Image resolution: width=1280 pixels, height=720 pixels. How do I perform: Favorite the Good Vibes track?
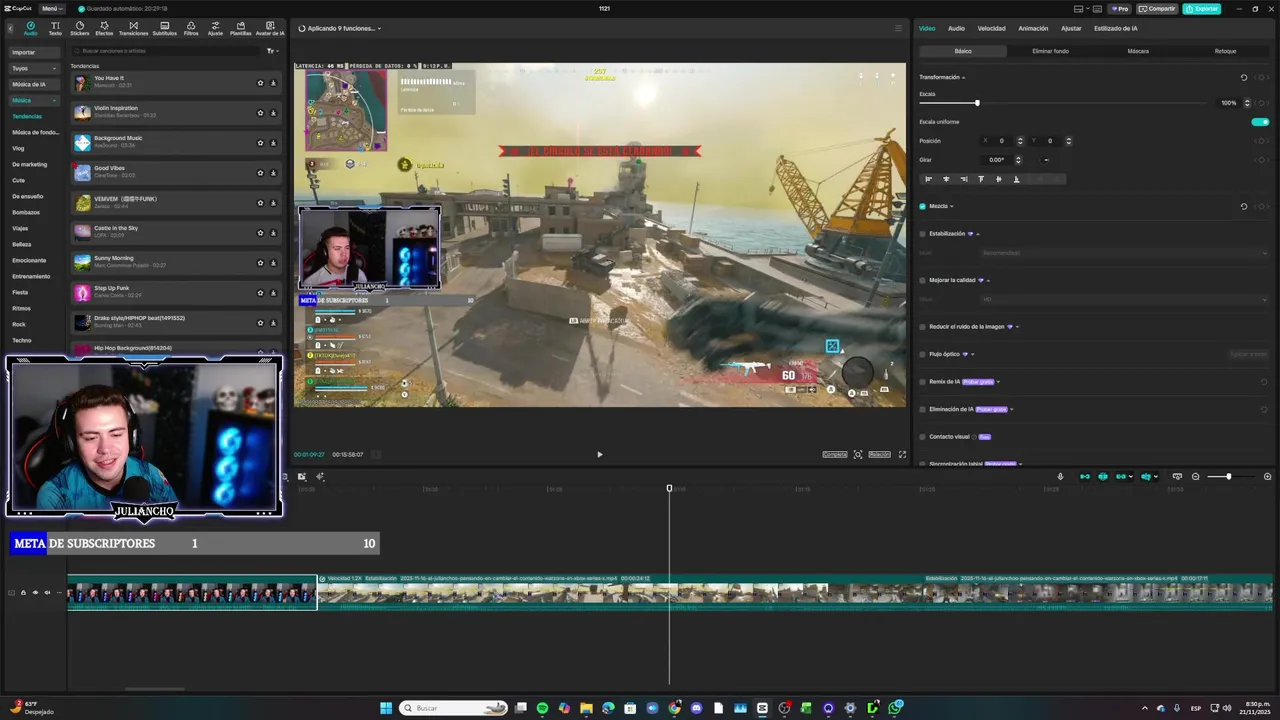[x=260, y=173]
